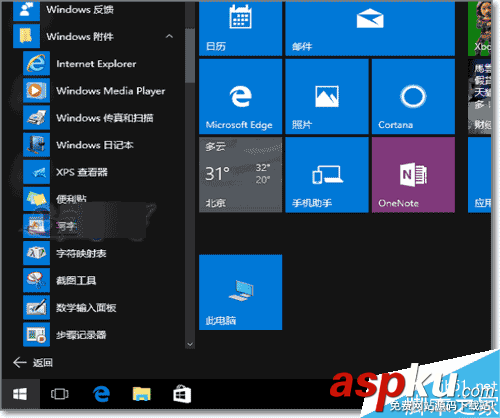Launch the Microsoft Edge tile

pos(240,97)
